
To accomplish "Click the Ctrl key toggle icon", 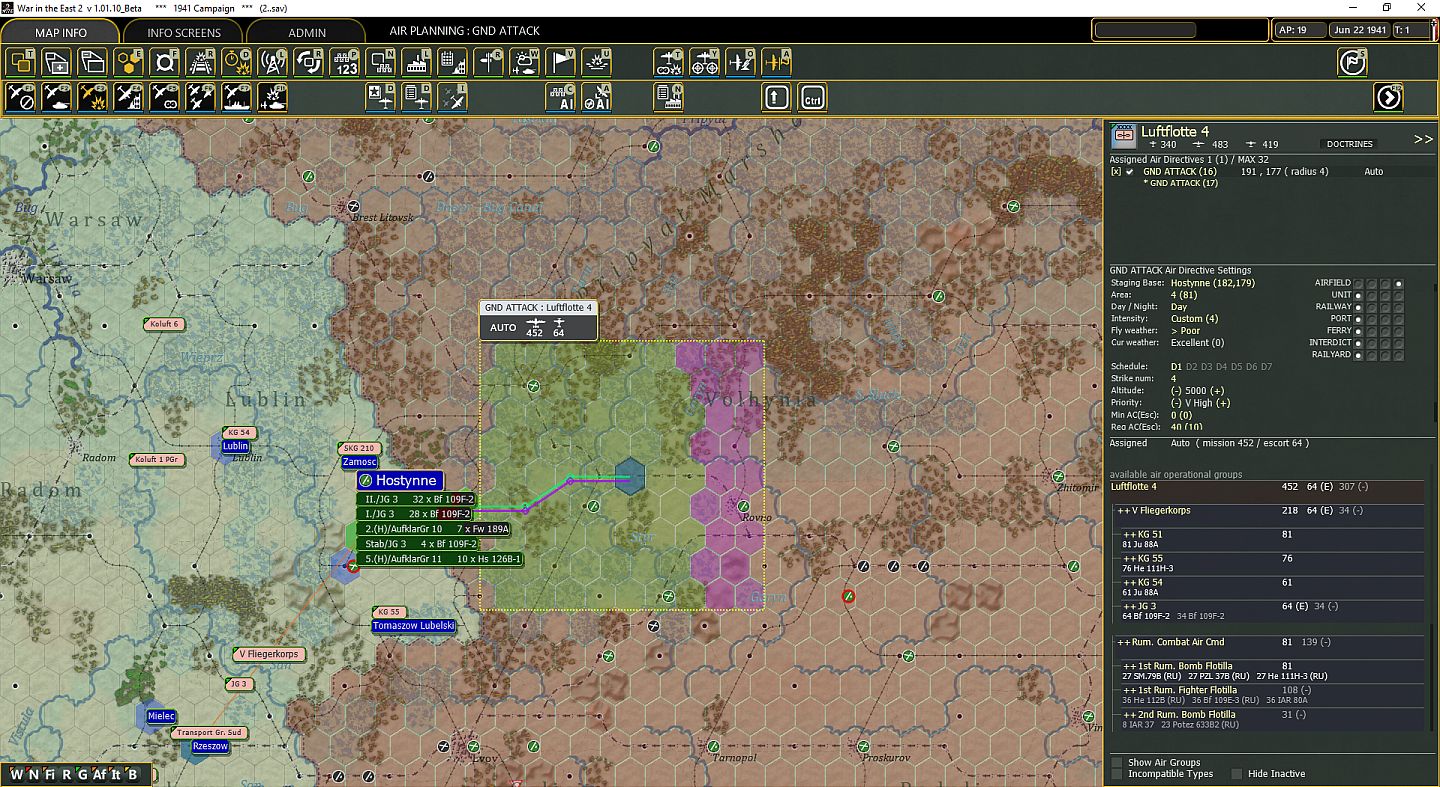I will coord(813,97).
